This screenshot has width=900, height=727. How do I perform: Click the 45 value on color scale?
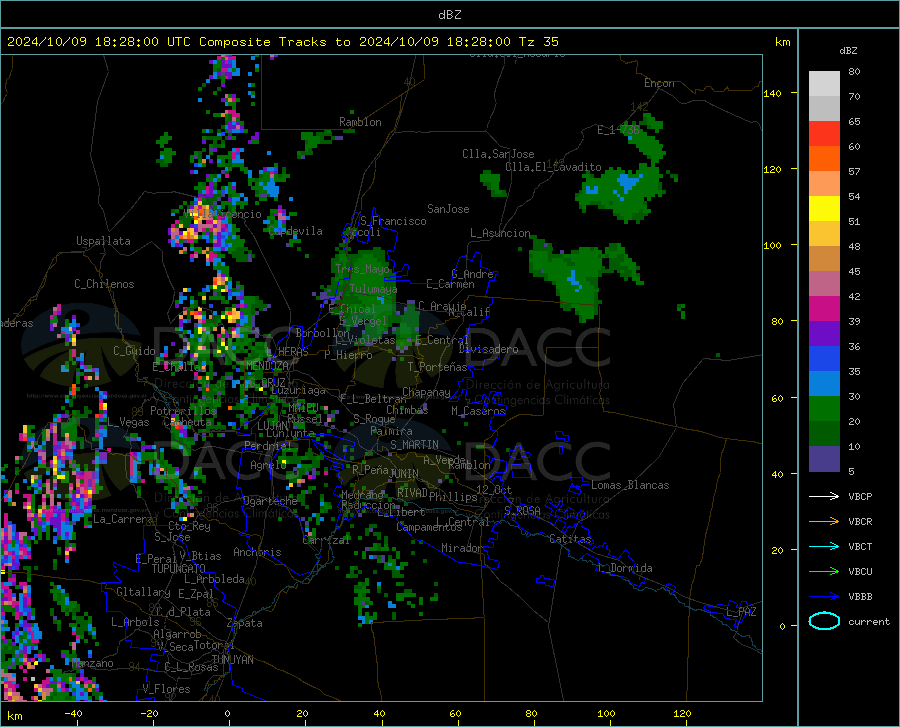tap(854, 271)
